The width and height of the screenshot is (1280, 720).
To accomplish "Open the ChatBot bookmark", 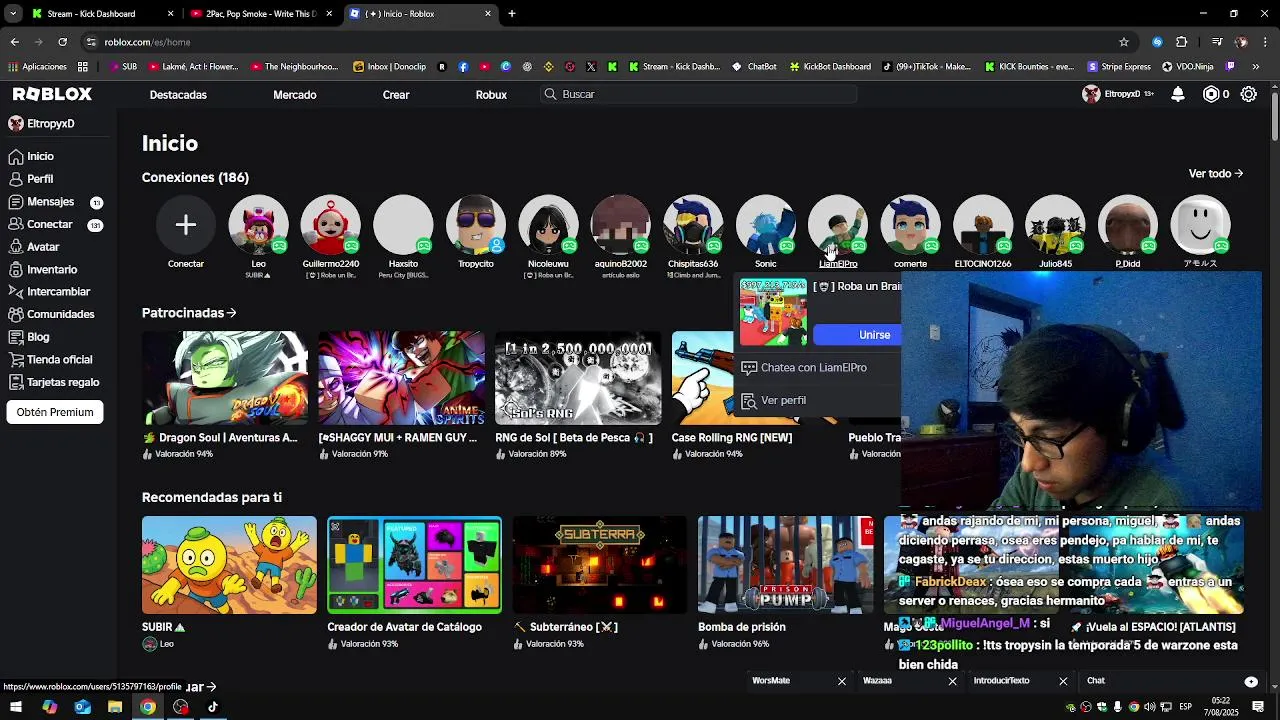I will pos(754,67).
